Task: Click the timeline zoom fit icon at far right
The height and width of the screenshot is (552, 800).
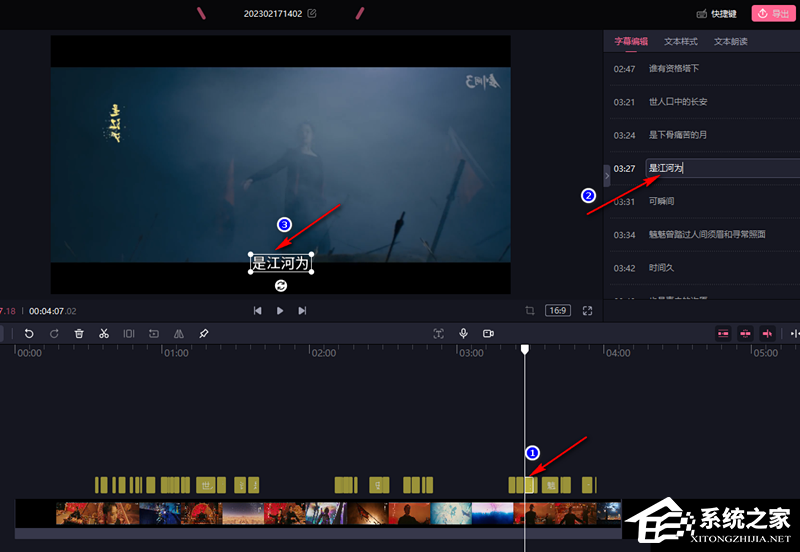Action: (794, 334)
